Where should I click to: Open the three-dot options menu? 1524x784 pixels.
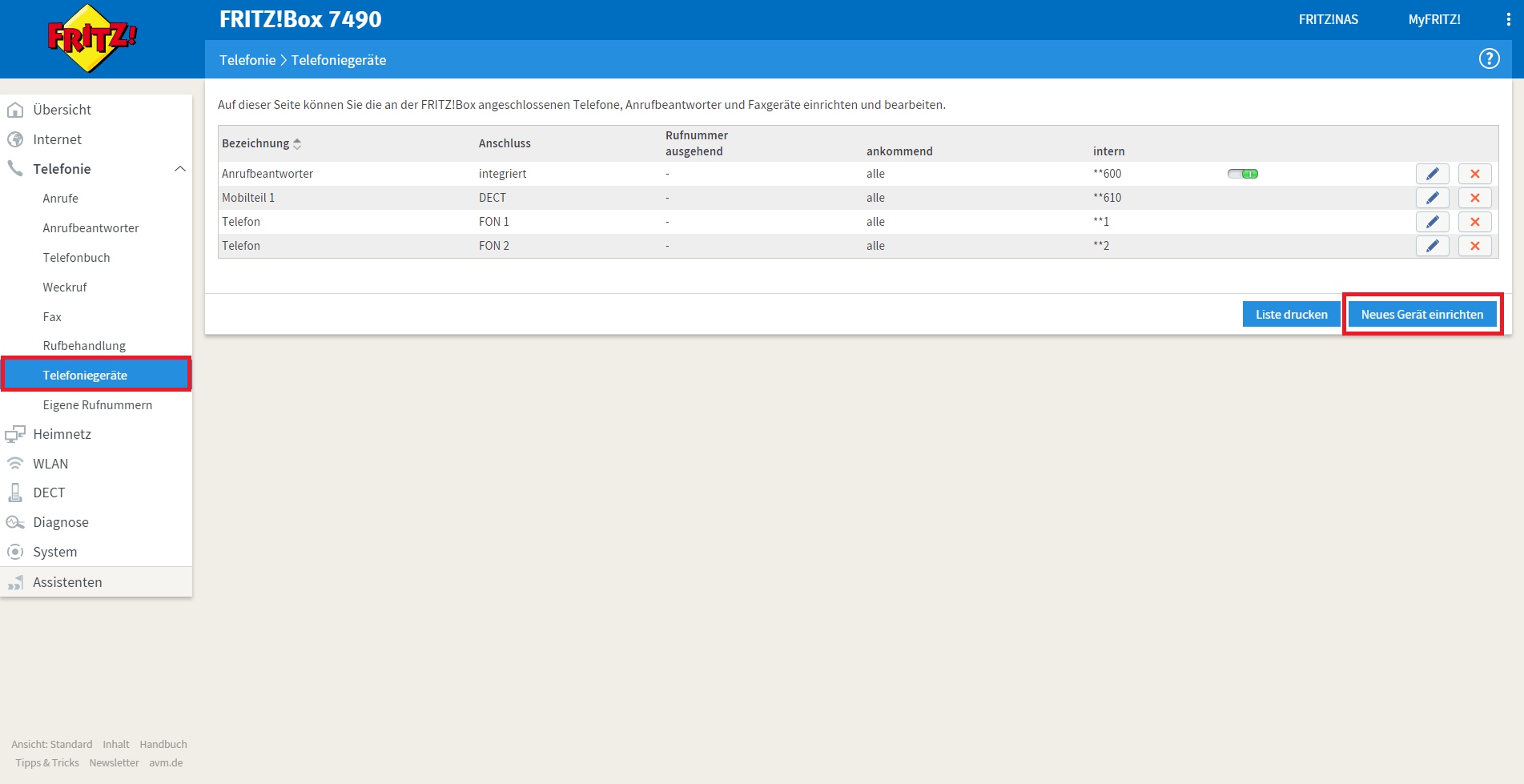[1508, 20]
